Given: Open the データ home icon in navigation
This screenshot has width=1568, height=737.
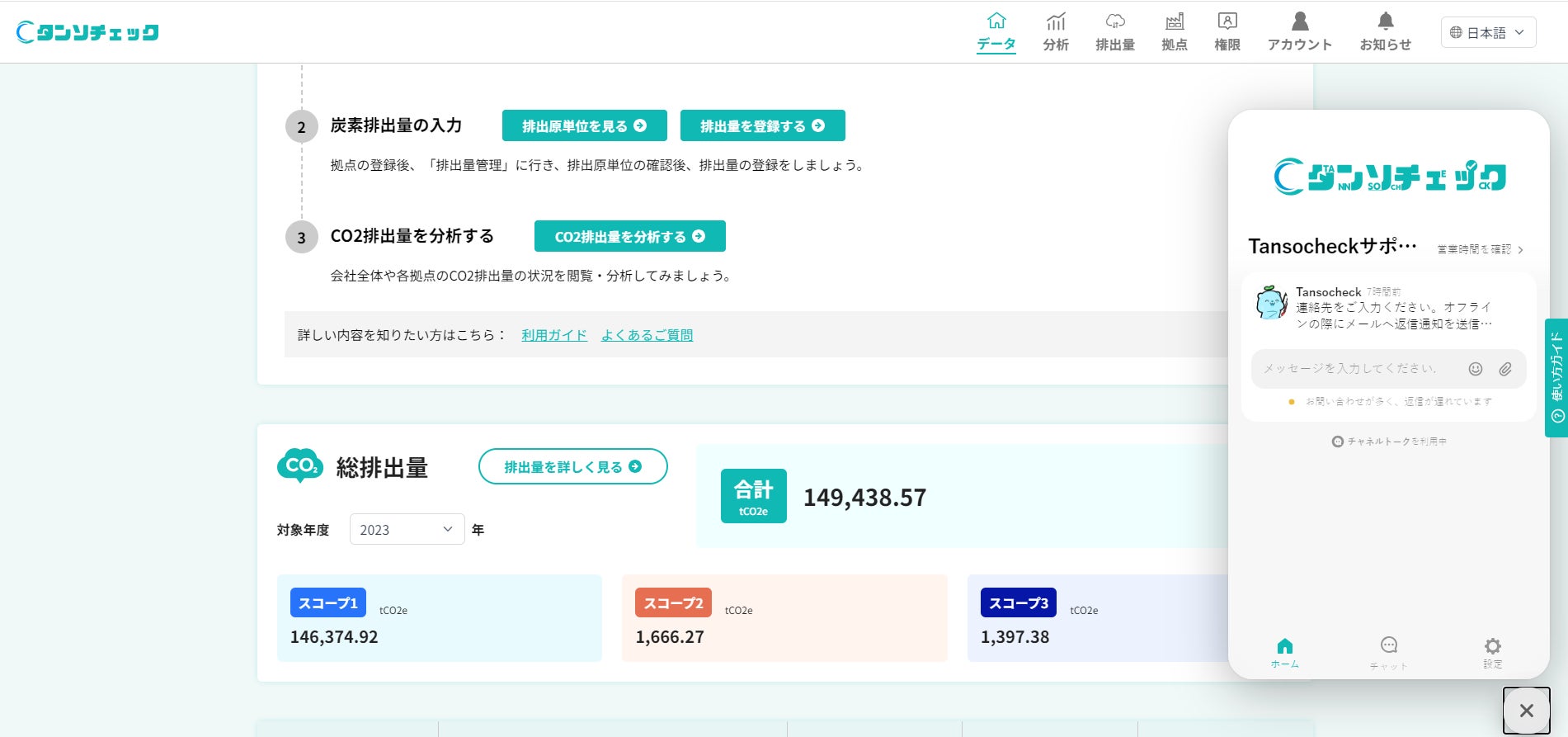Looking at the screenshot, I should coord(996,21).
